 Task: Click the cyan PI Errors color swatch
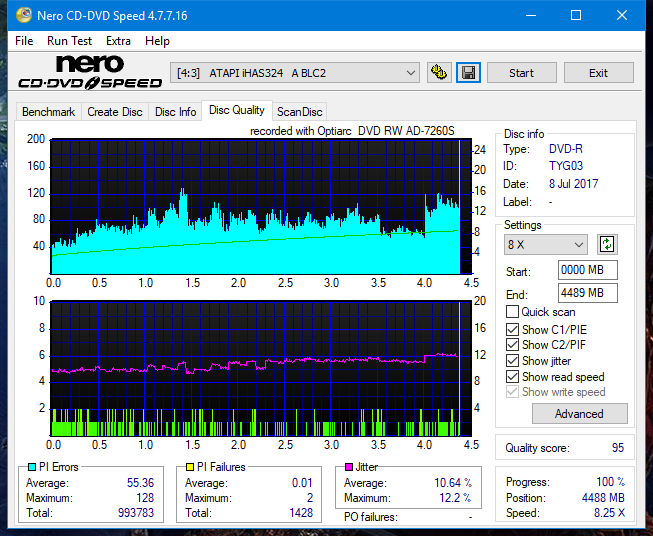(32, 467)
